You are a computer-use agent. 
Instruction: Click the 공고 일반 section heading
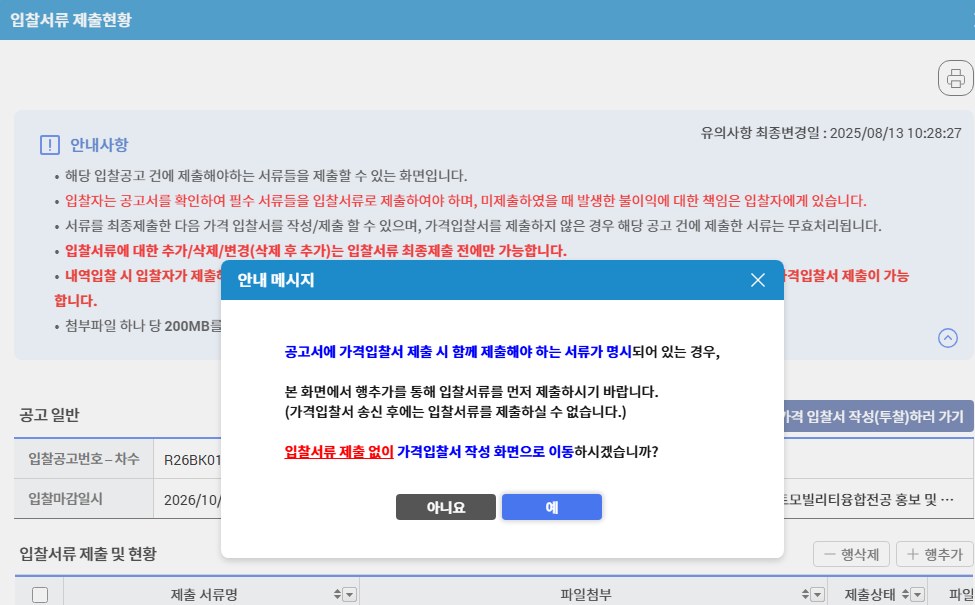(49, 415)
